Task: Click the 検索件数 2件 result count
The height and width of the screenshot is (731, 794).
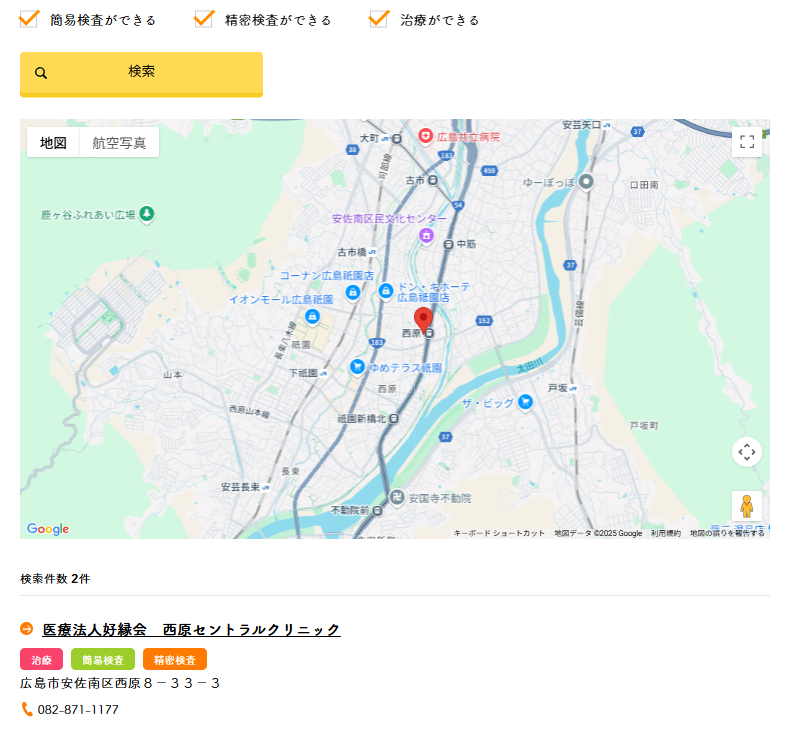Action: [x=55, y=579]
